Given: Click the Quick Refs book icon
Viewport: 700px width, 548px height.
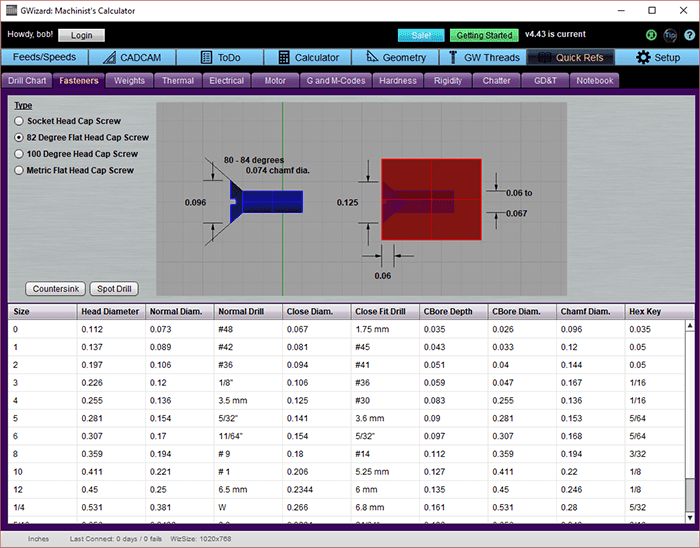Looking at the screenshot, I should tap(544, 58).
